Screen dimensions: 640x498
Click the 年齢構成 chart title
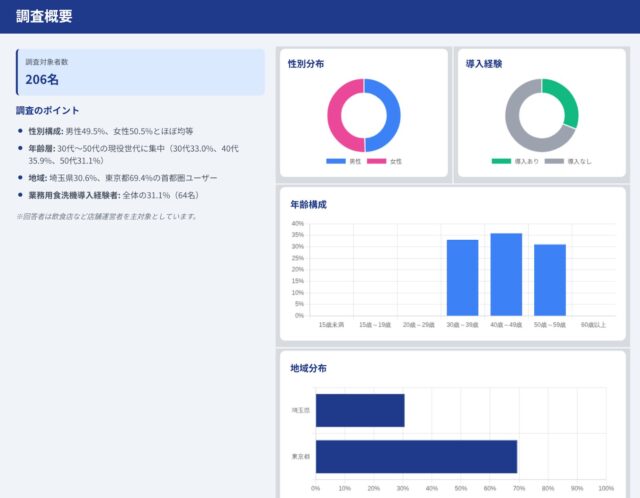point(308,204)
